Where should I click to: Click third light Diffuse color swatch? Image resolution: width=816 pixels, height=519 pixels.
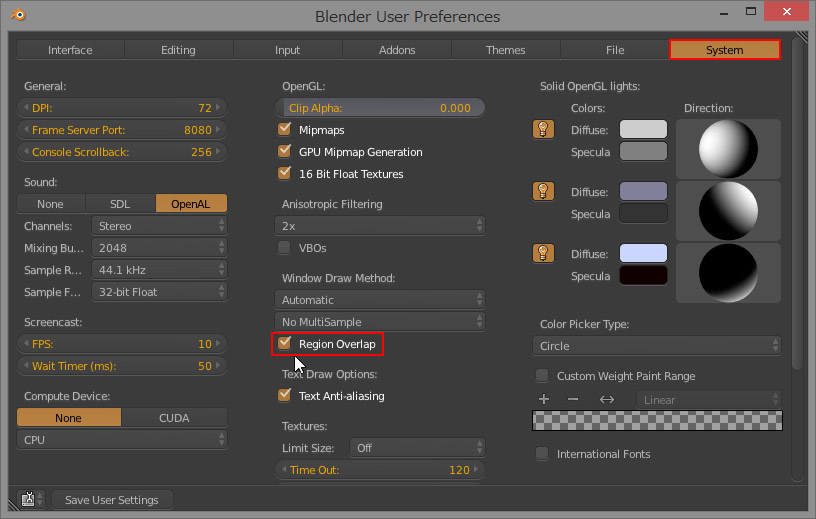(x=643, y=254)
